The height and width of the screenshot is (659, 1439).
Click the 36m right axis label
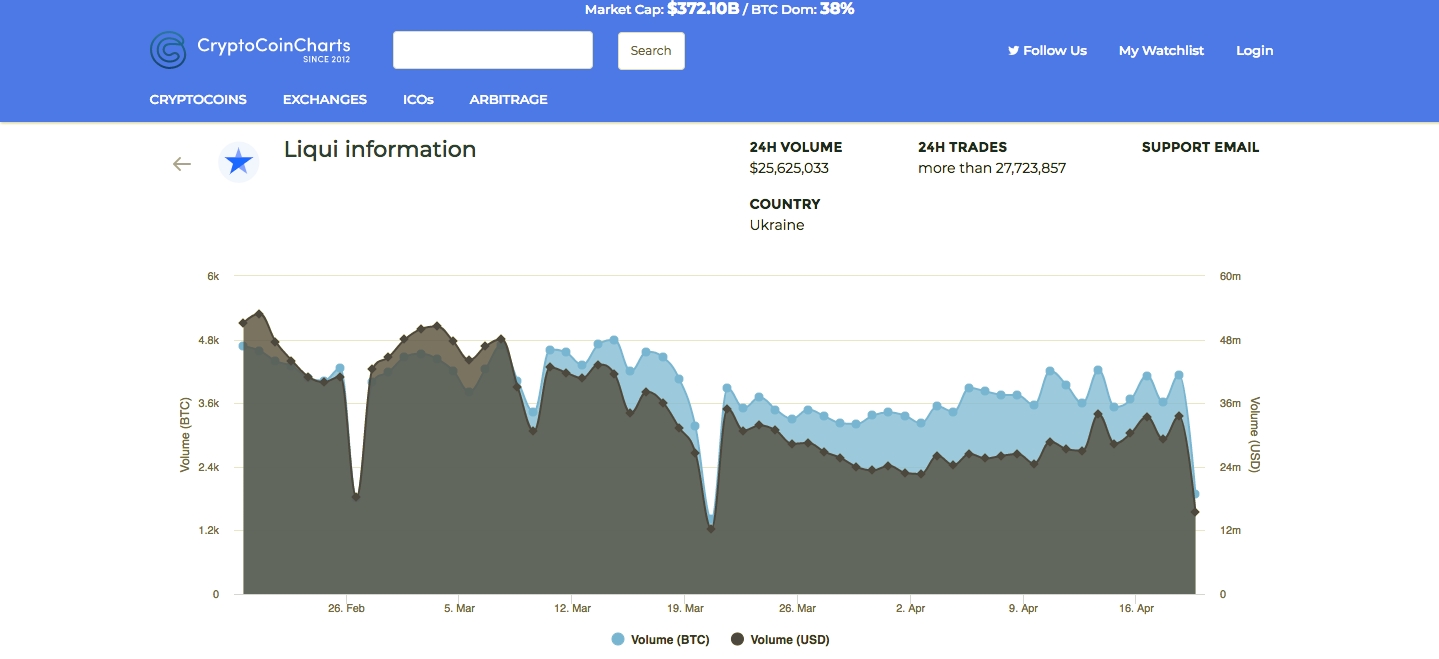click(x=1230, y=404)
